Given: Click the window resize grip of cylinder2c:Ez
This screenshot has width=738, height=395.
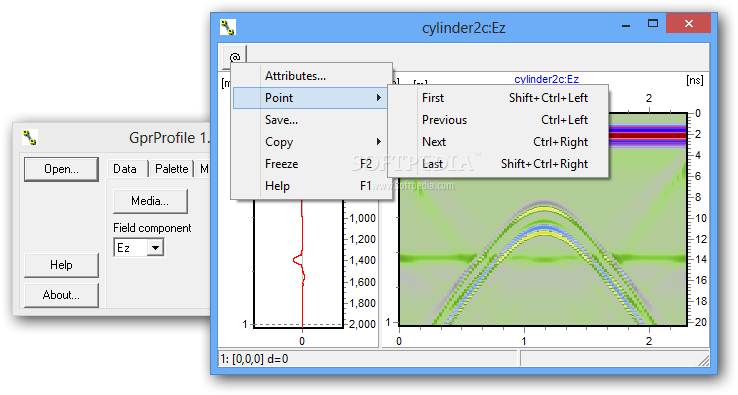Looking at the screenshot, I should pos(704,361).
